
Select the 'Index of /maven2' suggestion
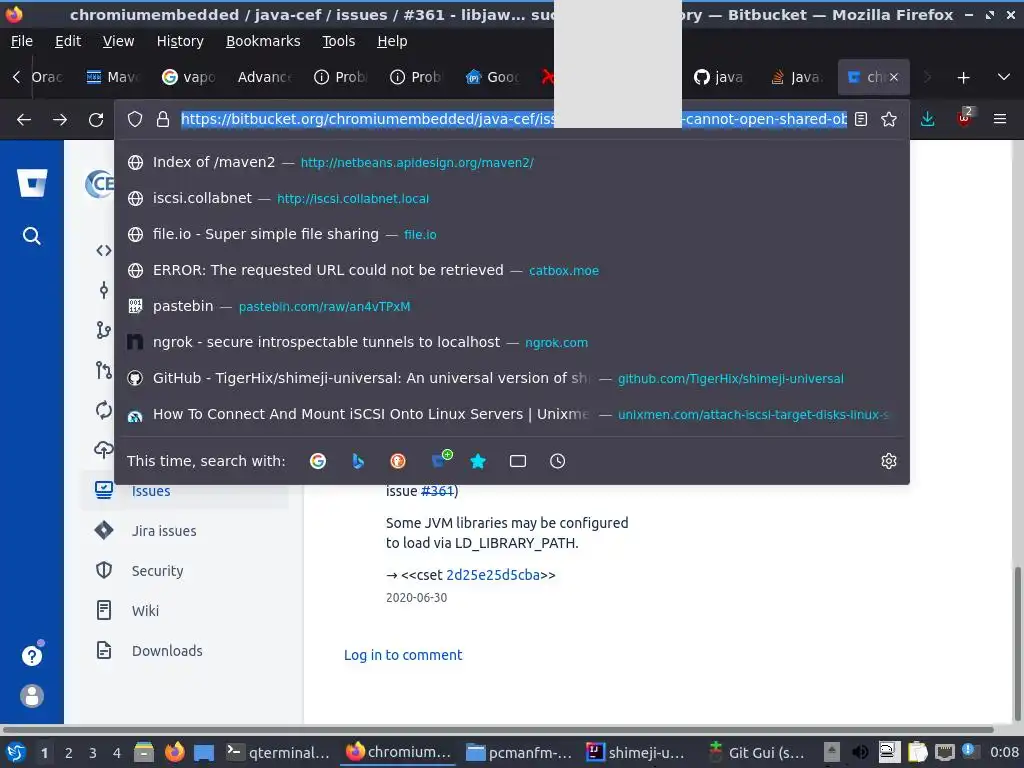point(512,162)
